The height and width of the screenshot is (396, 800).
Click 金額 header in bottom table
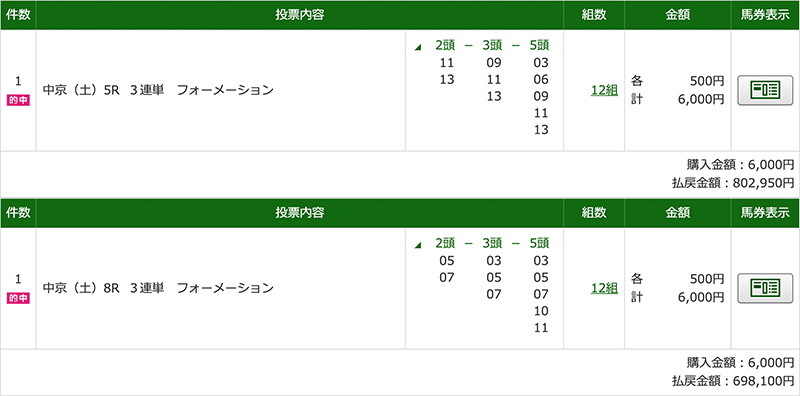pos(678,213)
